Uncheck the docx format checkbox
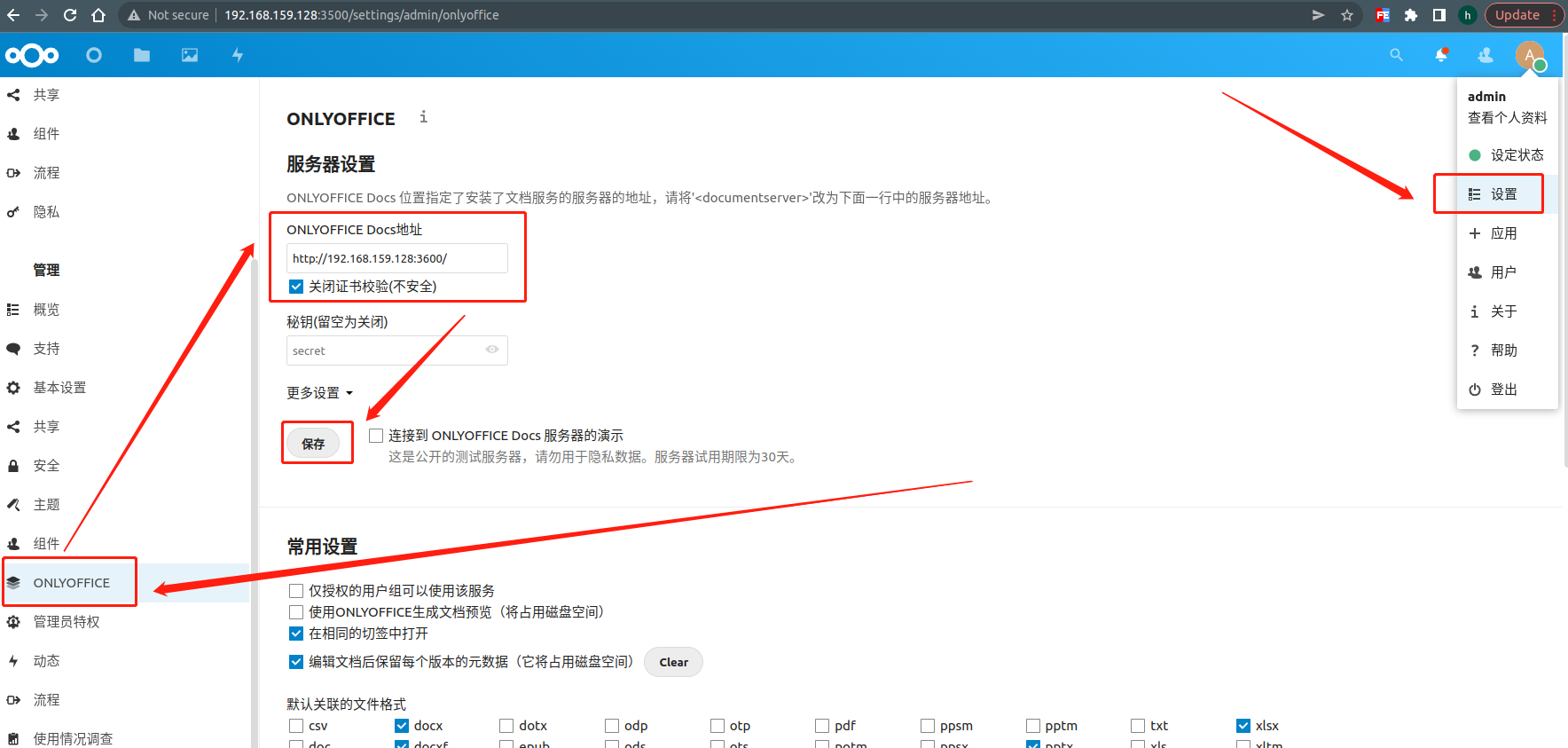 click(402, 726)
